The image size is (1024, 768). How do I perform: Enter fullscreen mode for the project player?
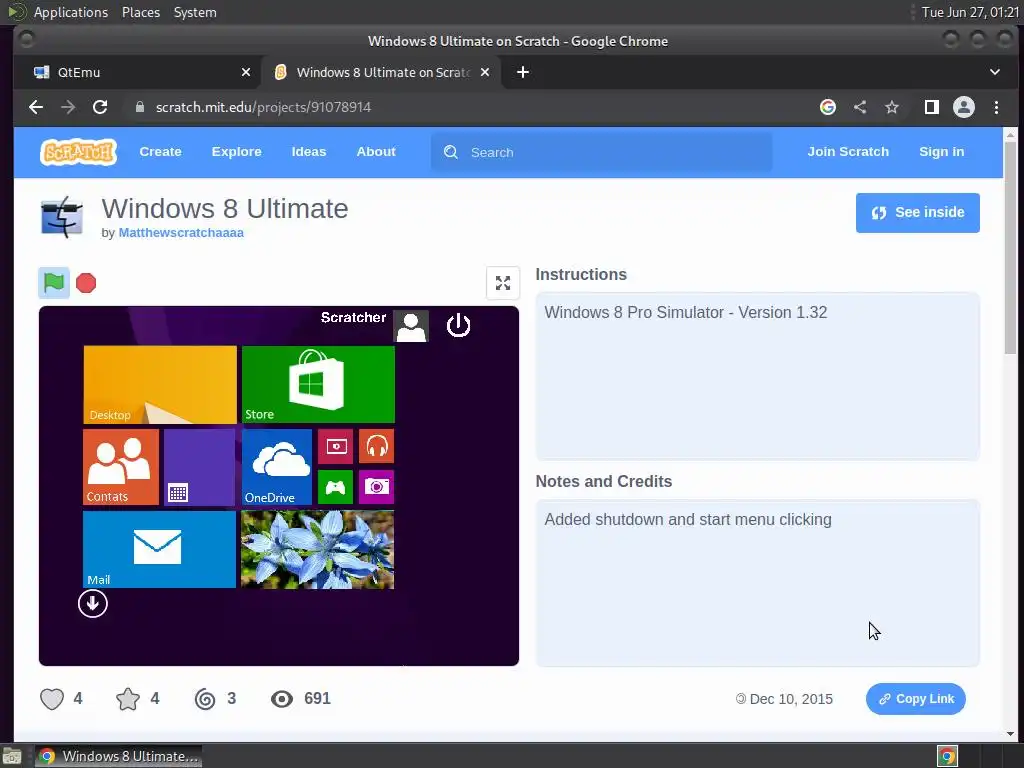click(503, 283)
